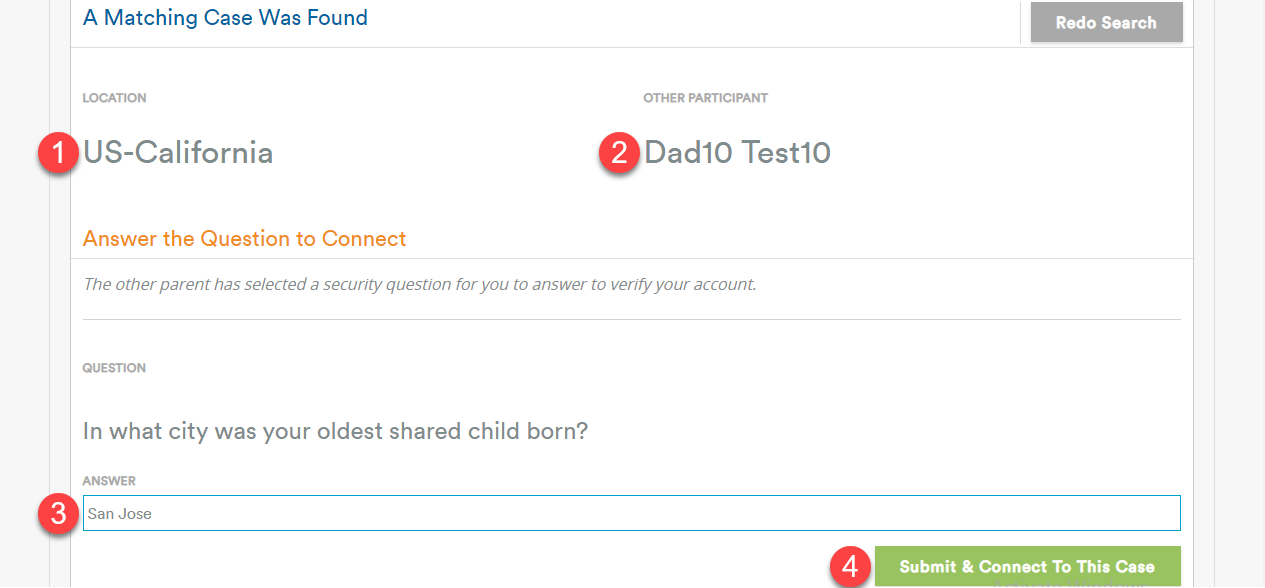Select the Dad10 Test10 participant name

click(738, 153)
